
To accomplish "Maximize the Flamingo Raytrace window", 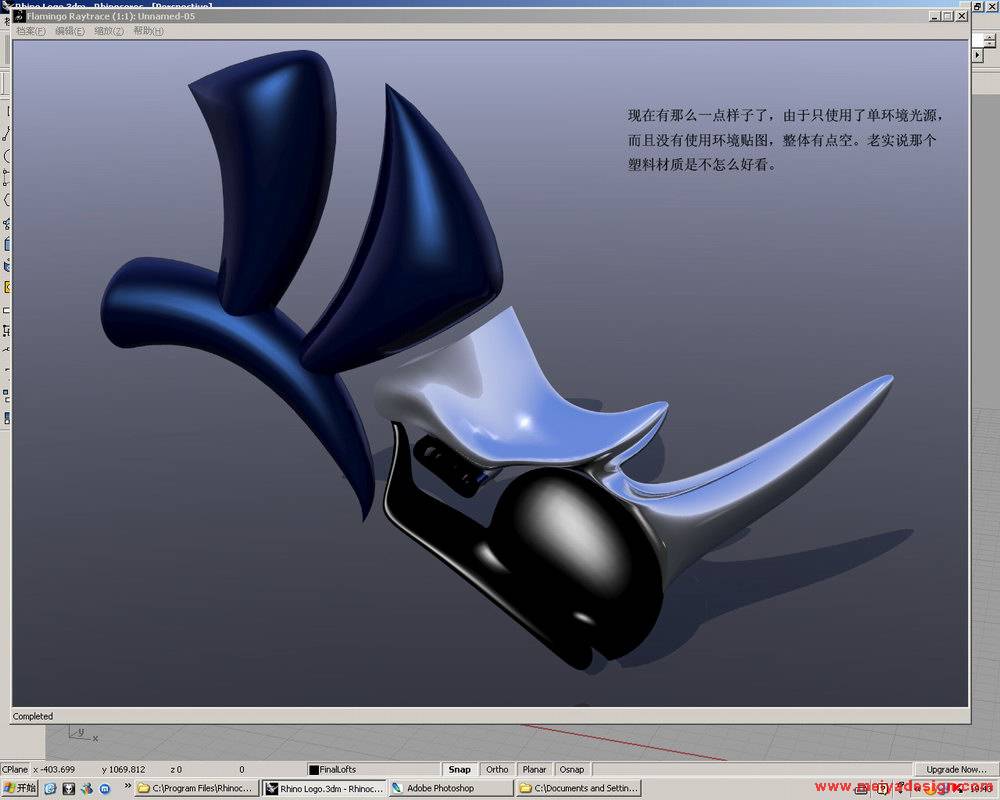I will click(948, 16).
